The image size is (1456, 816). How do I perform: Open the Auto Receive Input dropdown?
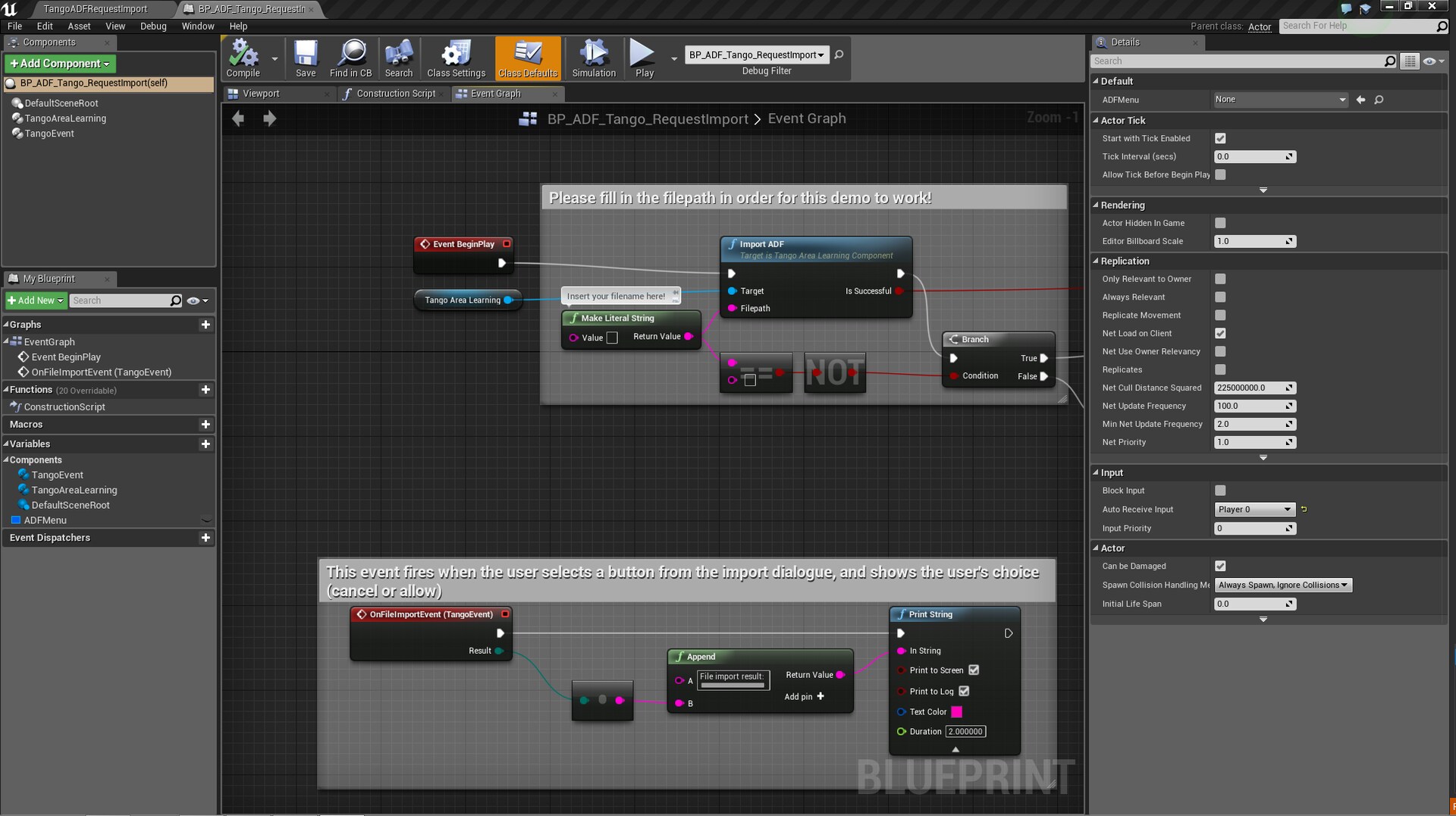click(x=1254, y=509)
